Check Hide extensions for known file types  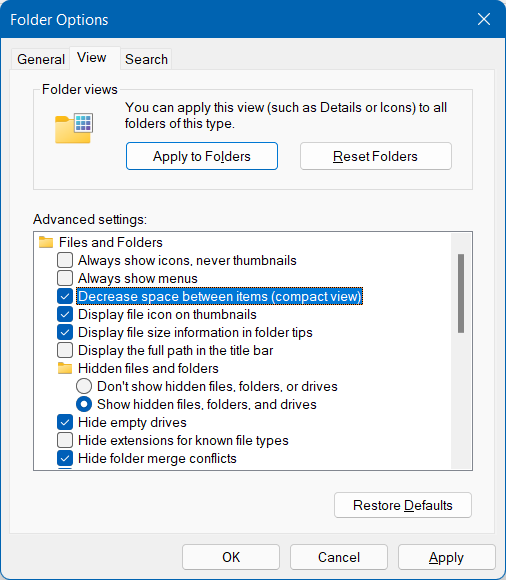pyautogui.click(x=65, y=440)
